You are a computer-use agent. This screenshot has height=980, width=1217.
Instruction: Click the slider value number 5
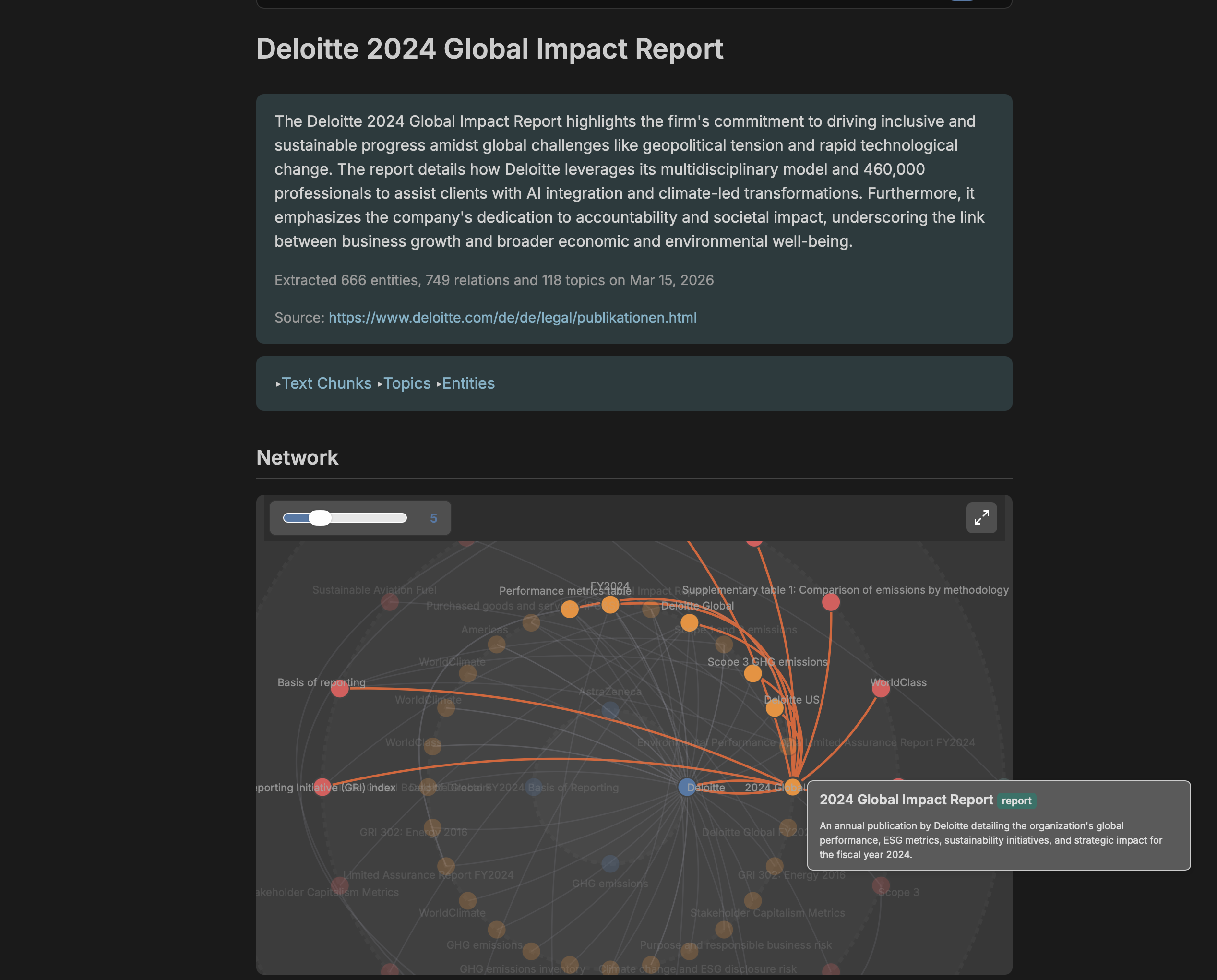(x=433, y=518)
